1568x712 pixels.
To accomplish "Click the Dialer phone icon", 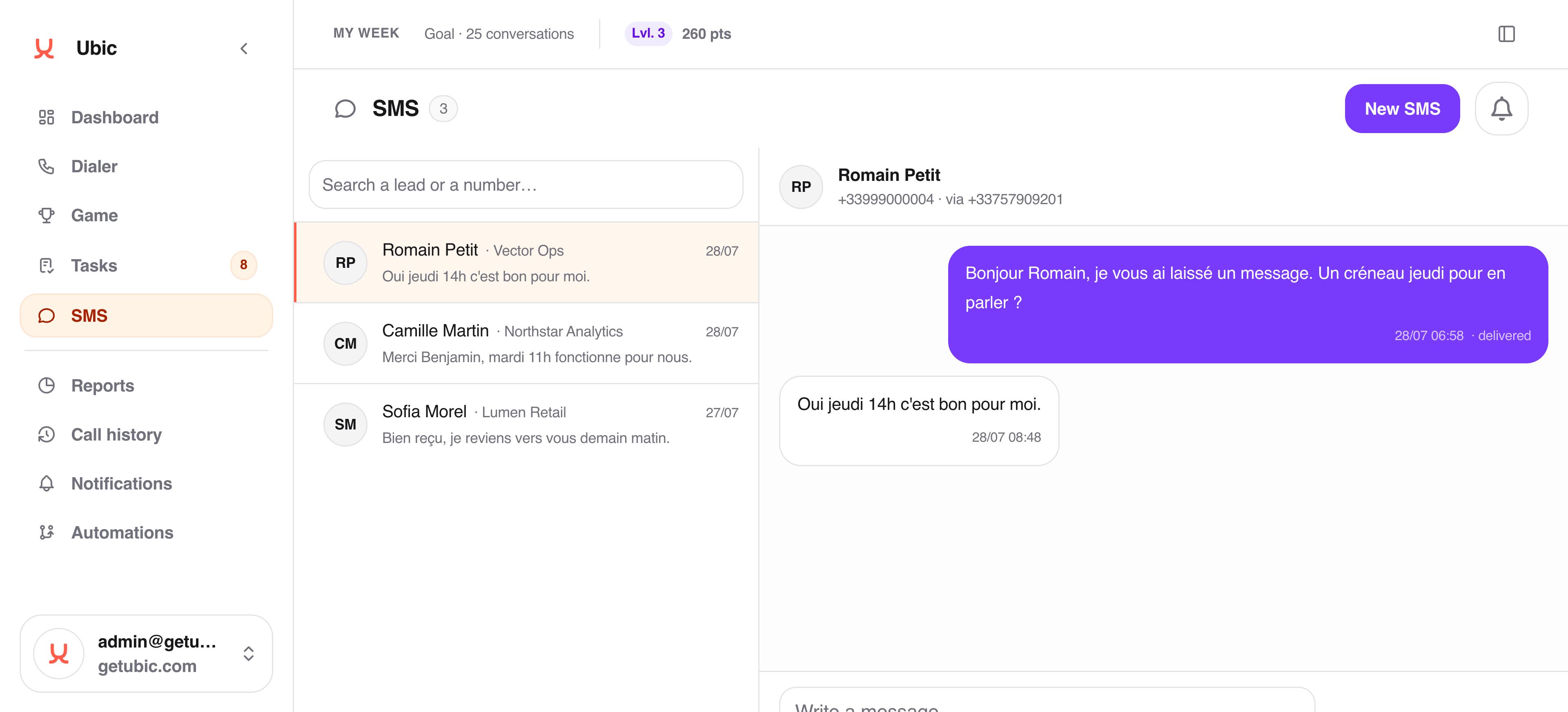I will (x=46, y=166).
